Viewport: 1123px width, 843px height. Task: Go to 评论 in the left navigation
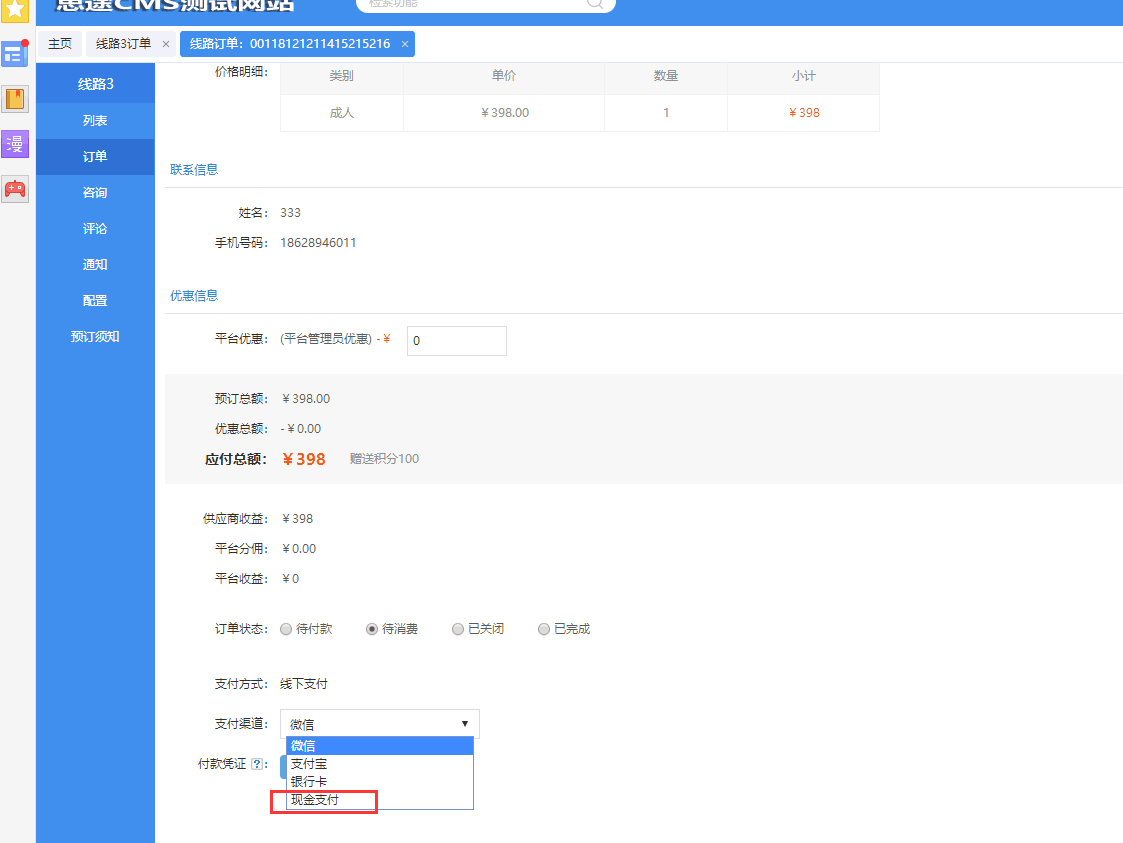click(94, 228)
